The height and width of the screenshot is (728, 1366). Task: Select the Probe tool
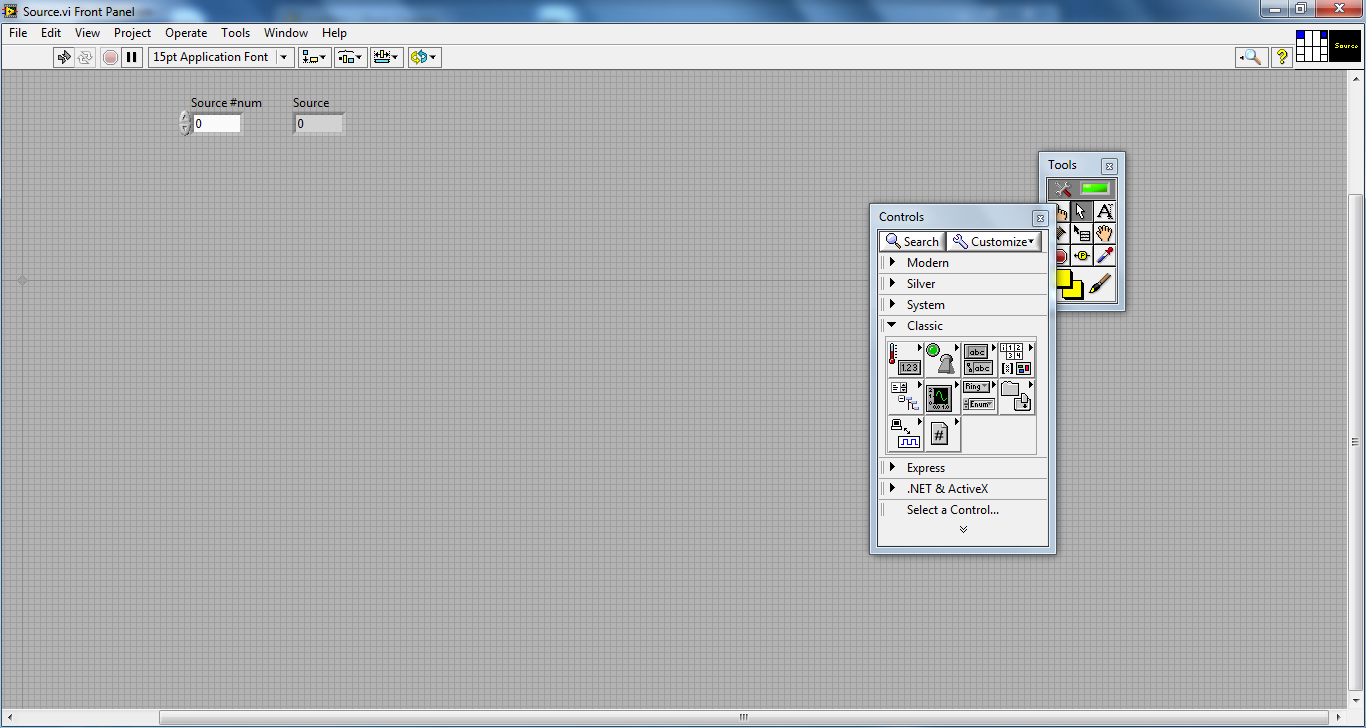point(1082,255)
